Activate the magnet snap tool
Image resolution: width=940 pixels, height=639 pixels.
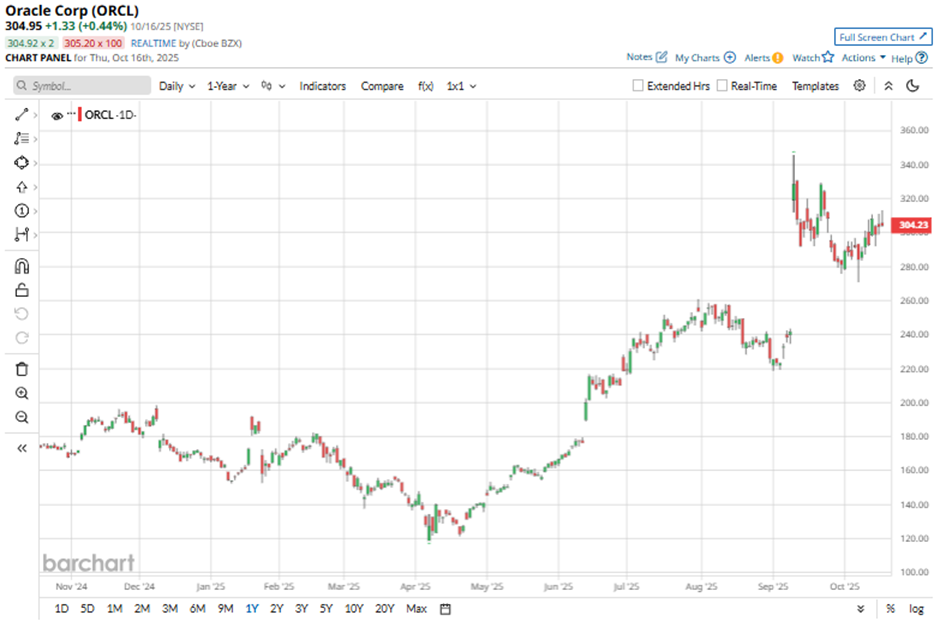[21, 266]
